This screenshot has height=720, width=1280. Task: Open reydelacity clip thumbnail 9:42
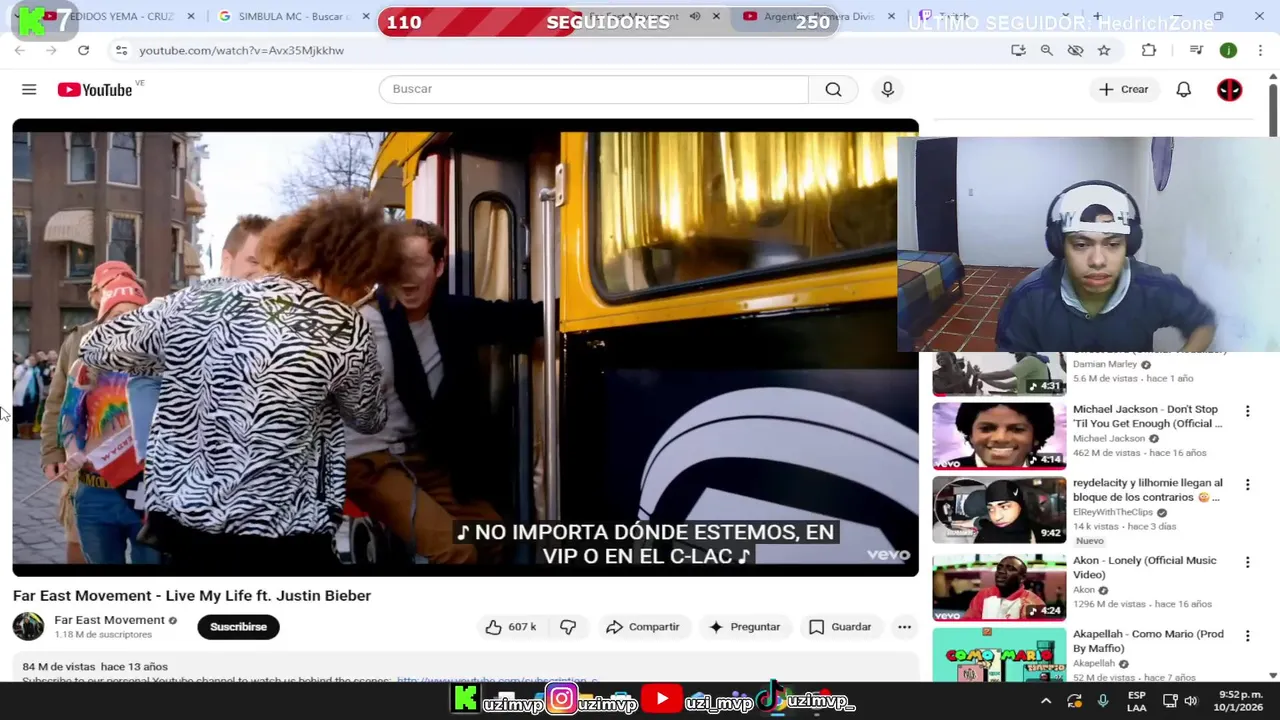(999, 510)
